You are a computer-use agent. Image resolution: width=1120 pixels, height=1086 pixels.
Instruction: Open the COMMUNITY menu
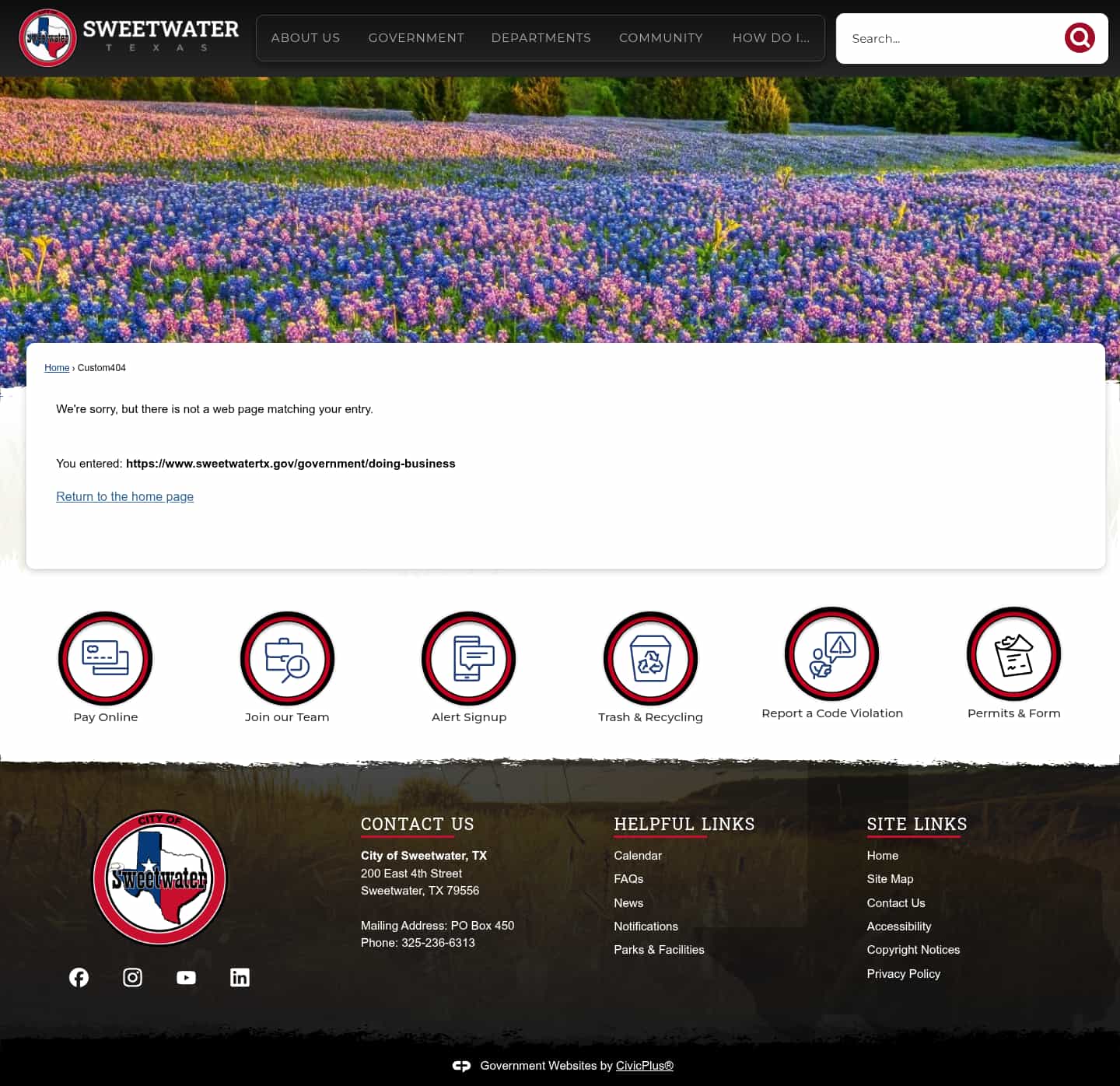[660, 37]
